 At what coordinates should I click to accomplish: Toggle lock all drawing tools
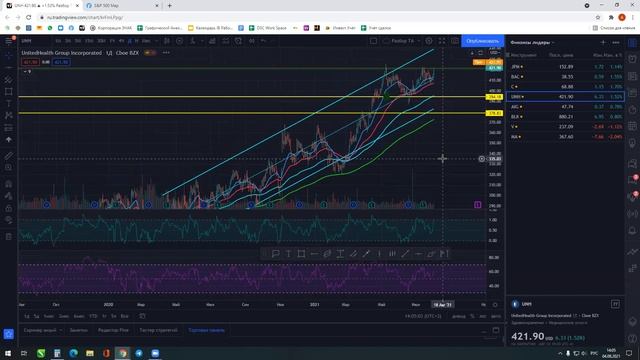point(9,208)
